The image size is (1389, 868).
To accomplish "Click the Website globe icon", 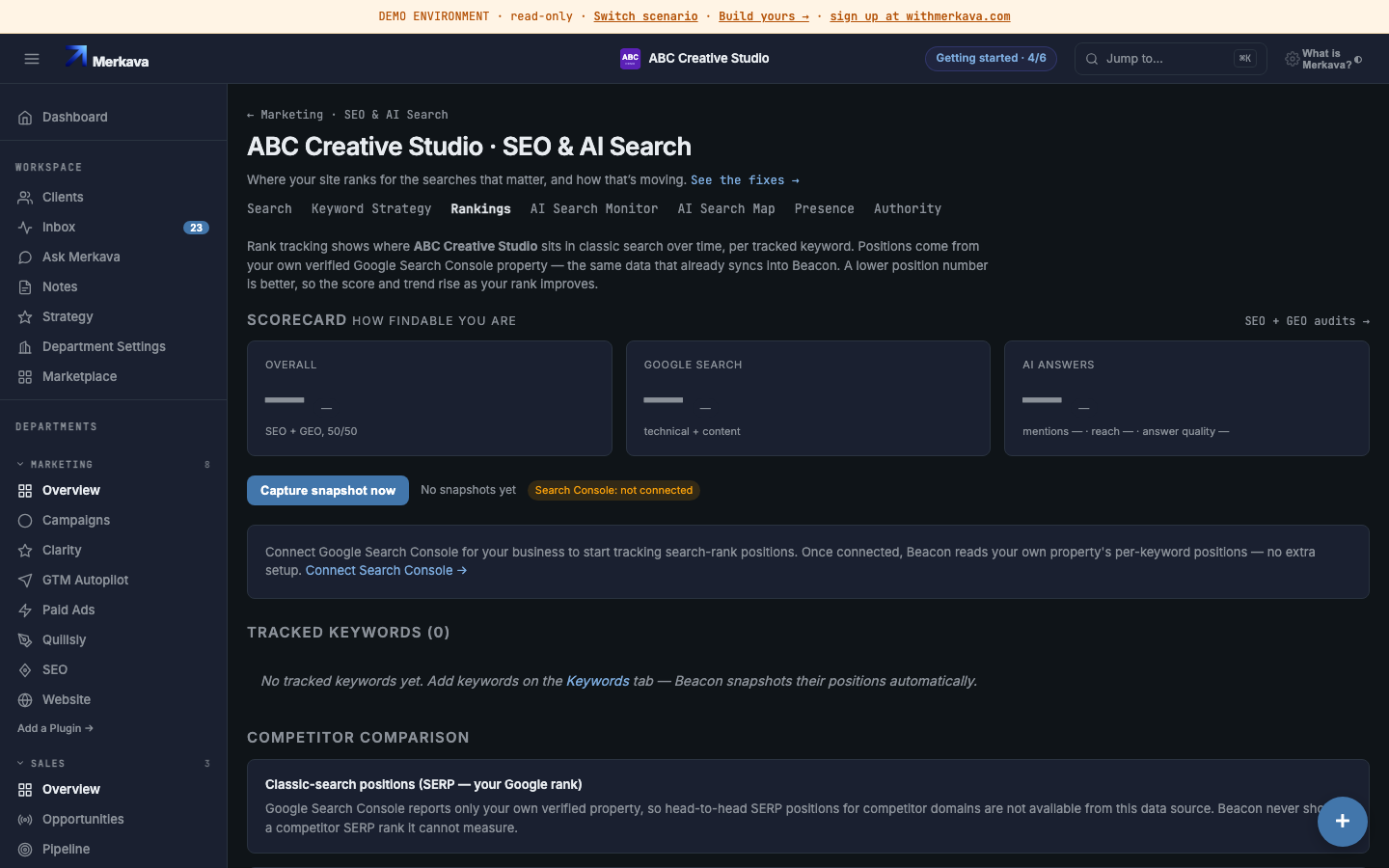I will 25,700.
